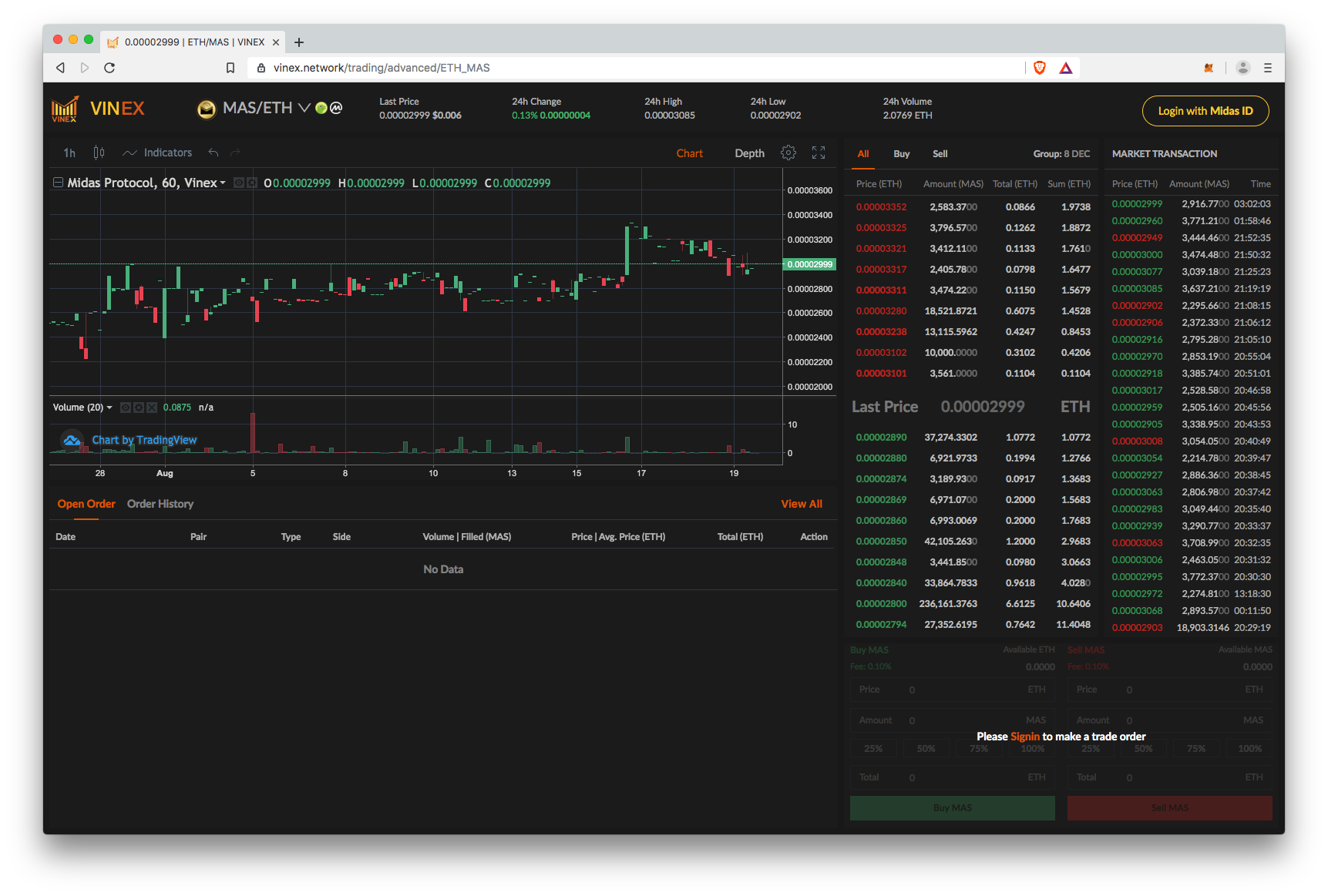
Task: Click the Buy Total input field
Action: [x=952, y=777]
